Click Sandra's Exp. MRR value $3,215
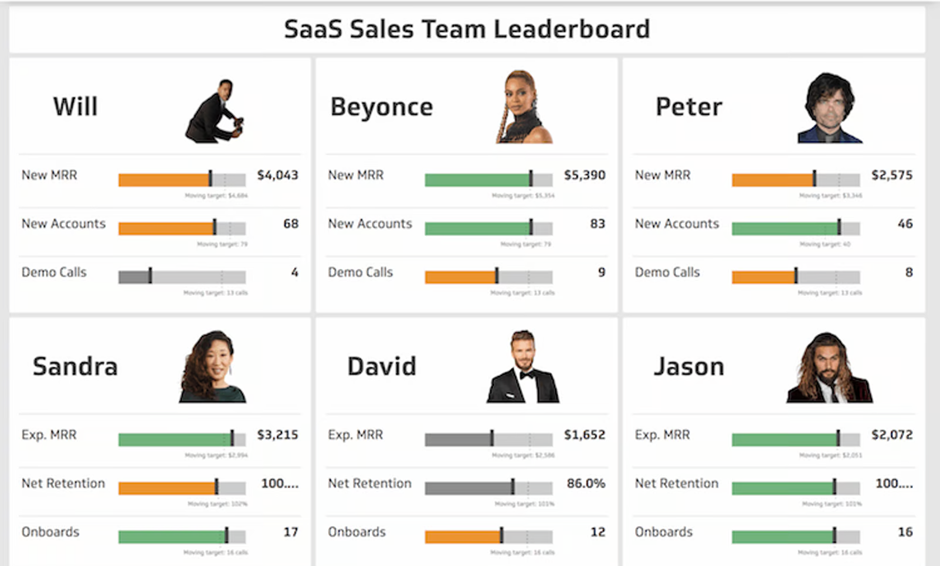 point(277,435)
